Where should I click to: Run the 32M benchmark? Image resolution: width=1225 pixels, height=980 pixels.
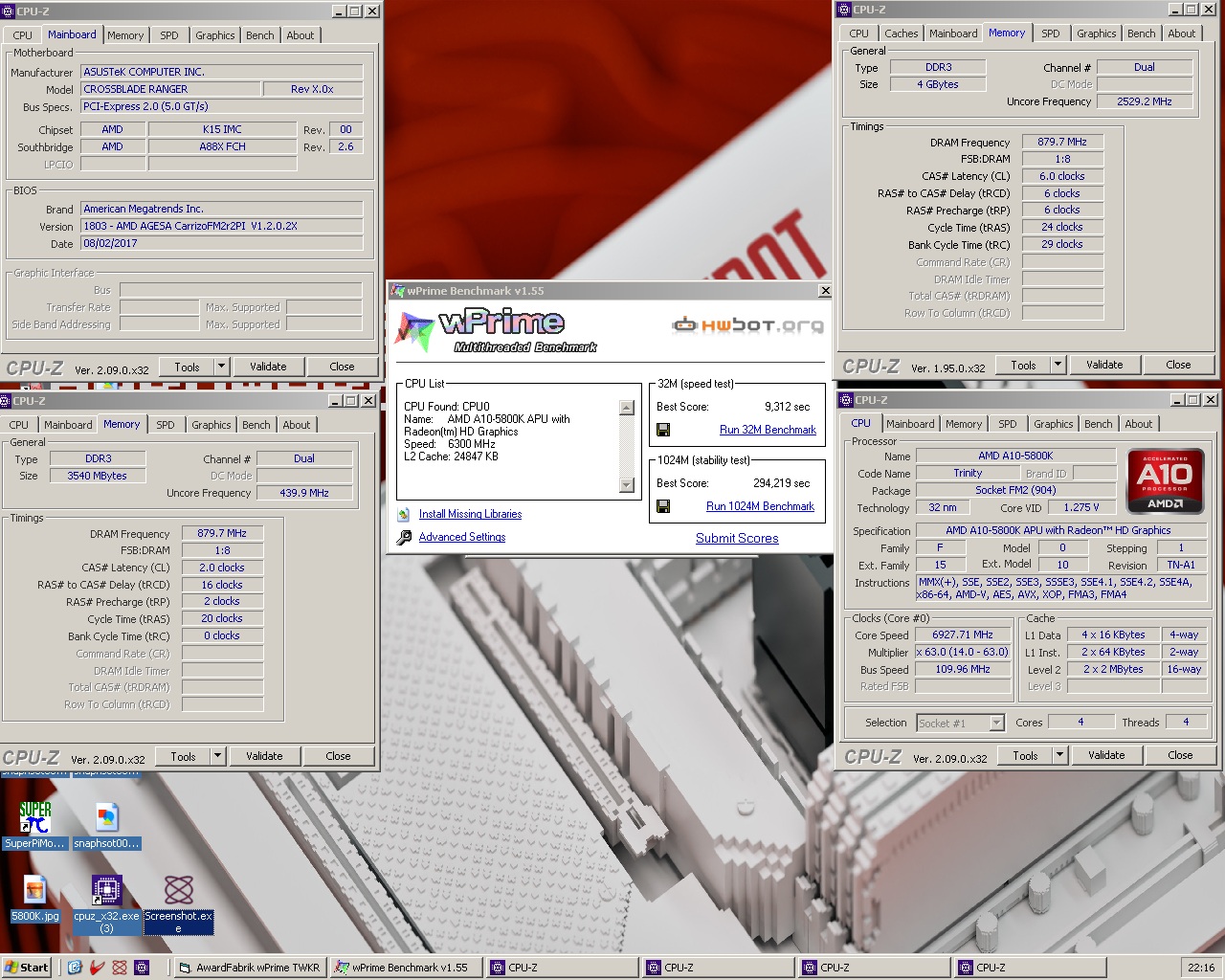tap(768, 430)
